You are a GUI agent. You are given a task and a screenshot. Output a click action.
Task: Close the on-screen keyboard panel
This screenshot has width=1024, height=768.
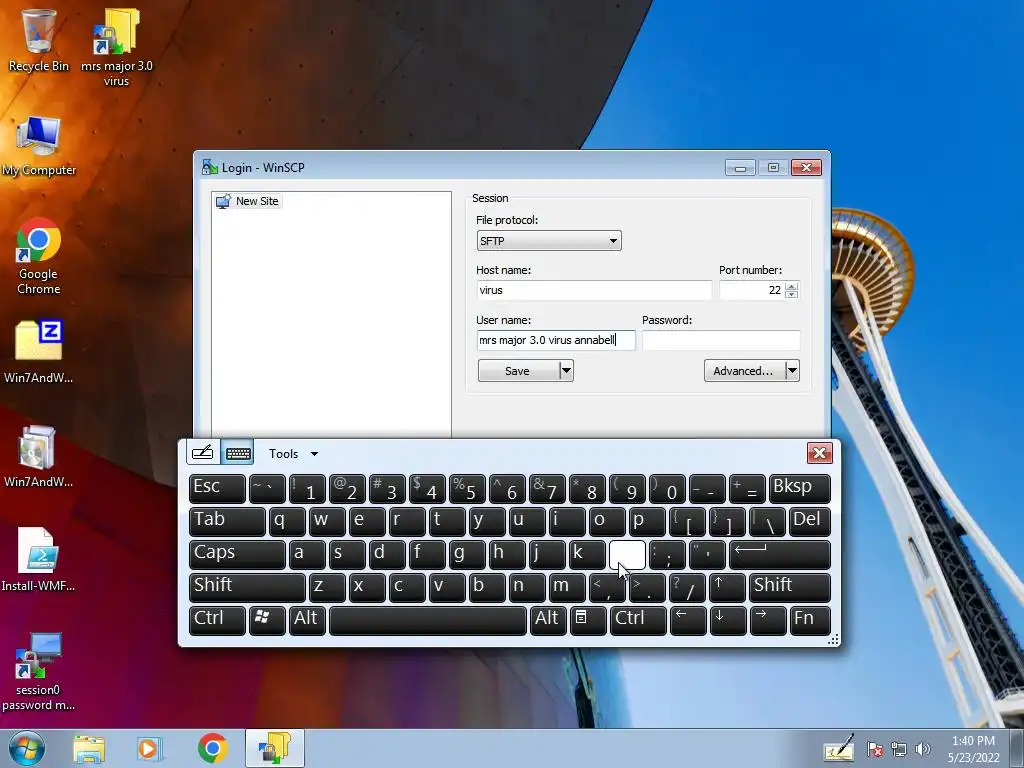point(820,453)
